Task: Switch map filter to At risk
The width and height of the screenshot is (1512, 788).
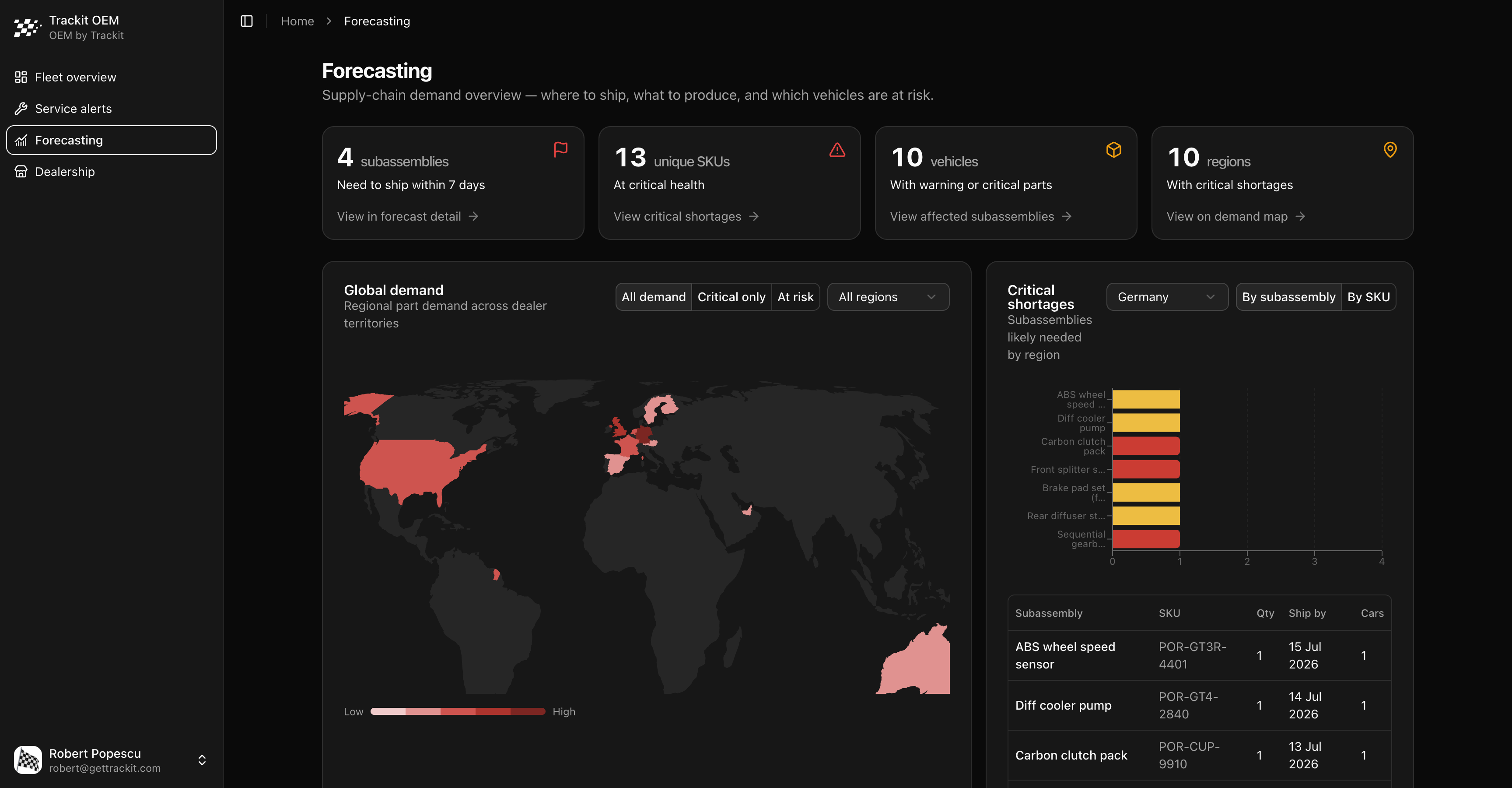Action: (x=795, y=297)
